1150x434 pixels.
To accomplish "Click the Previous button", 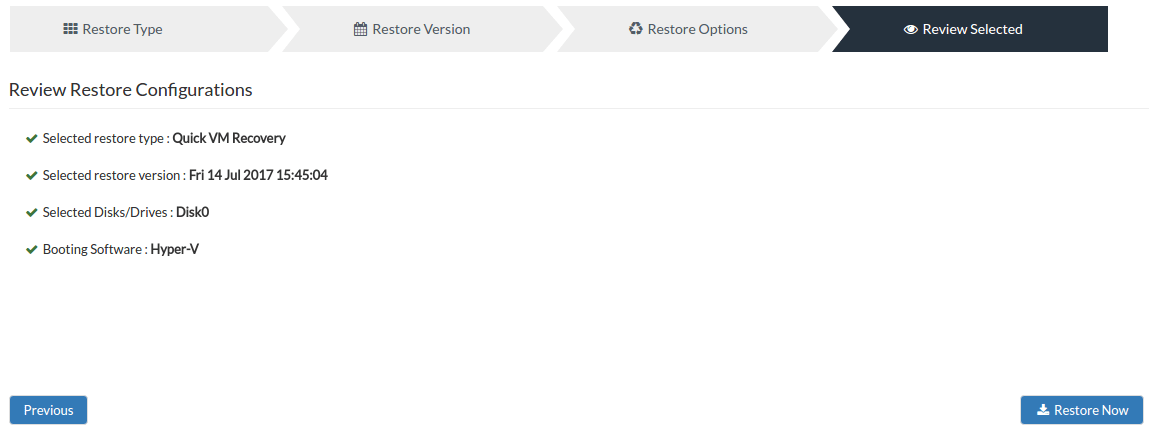I will pos(48,410).
